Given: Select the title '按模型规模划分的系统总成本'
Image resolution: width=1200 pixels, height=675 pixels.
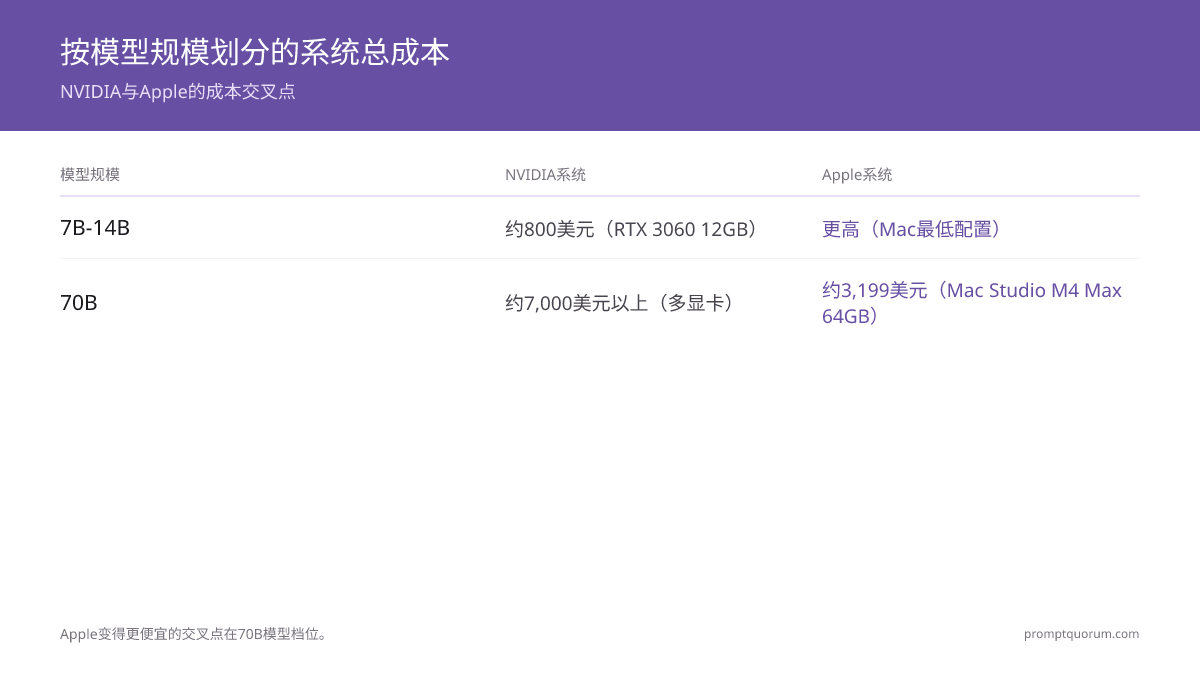Looking at the screenshot, I should point(255,52).
